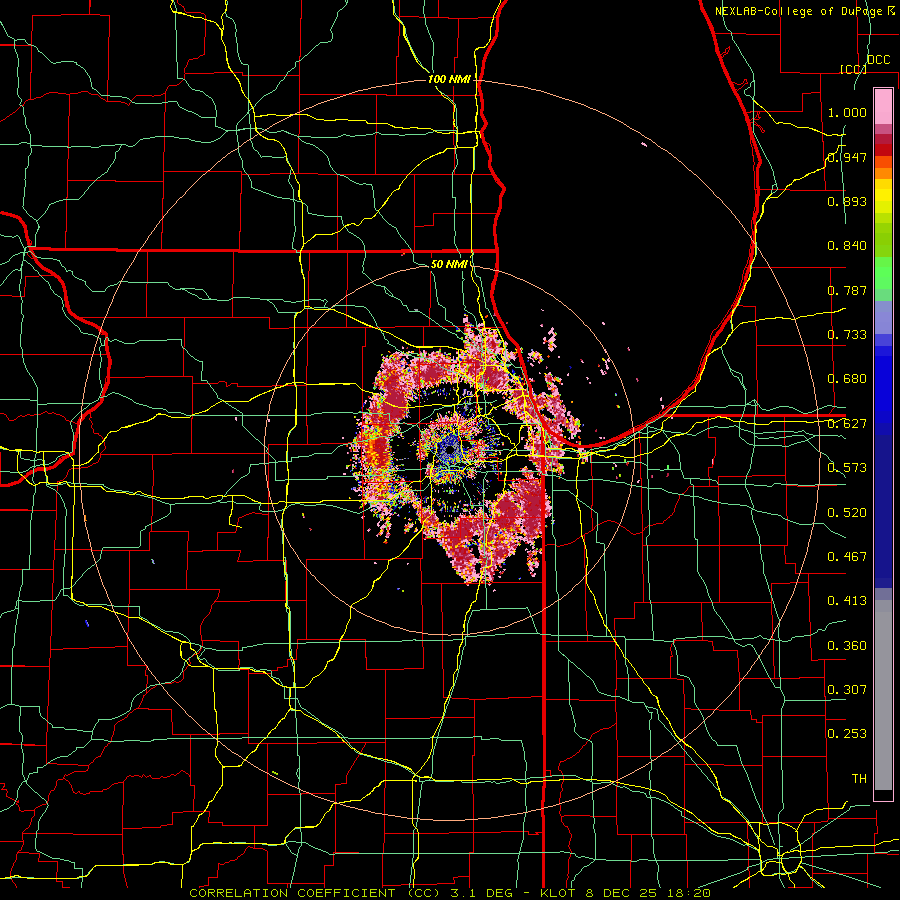Click the 0.253 color scale label
The height and width of the screenshot is (900, 900).
[x=847, y=734]
